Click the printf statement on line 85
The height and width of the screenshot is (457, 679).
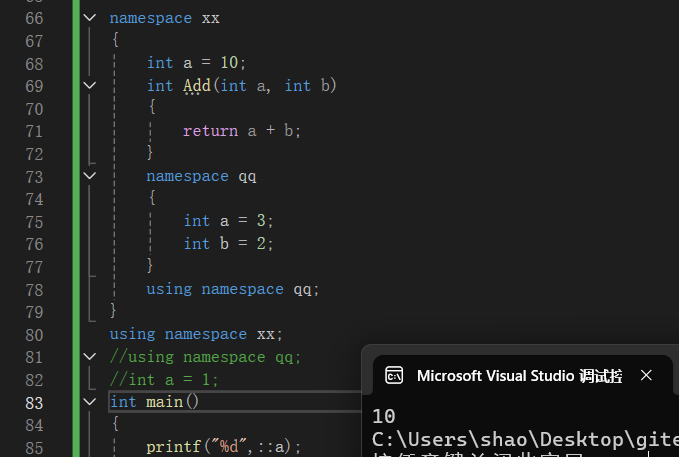223,447
